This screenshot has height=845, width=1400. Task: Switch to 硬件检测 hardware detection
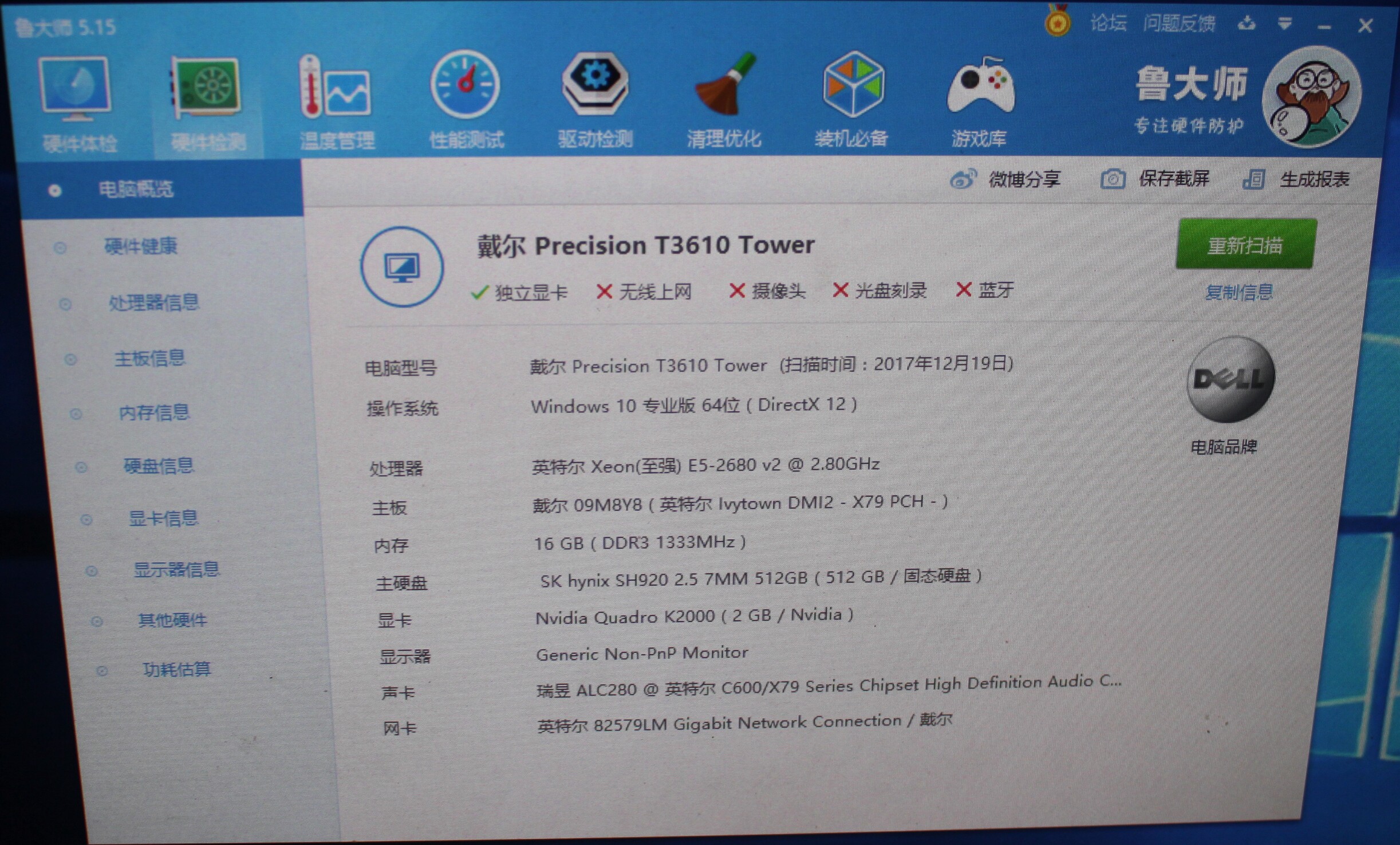pos(208,106)
